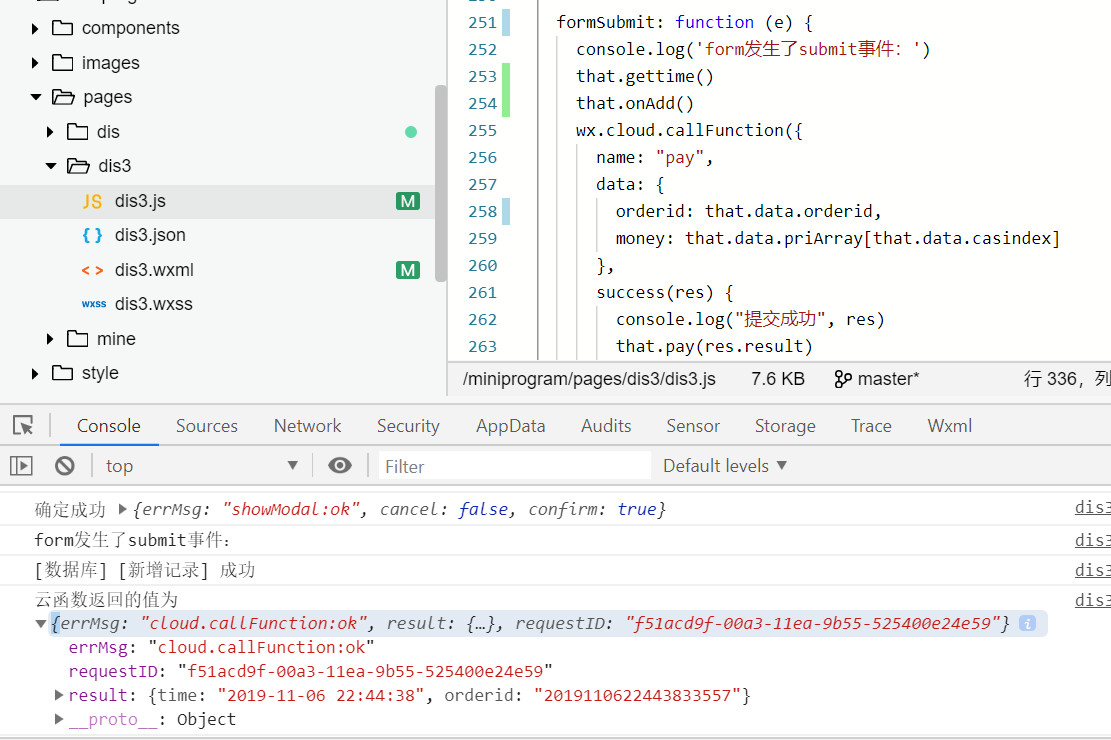
Task: Toggle the live expression eye icon
Action: coord(339,465)
